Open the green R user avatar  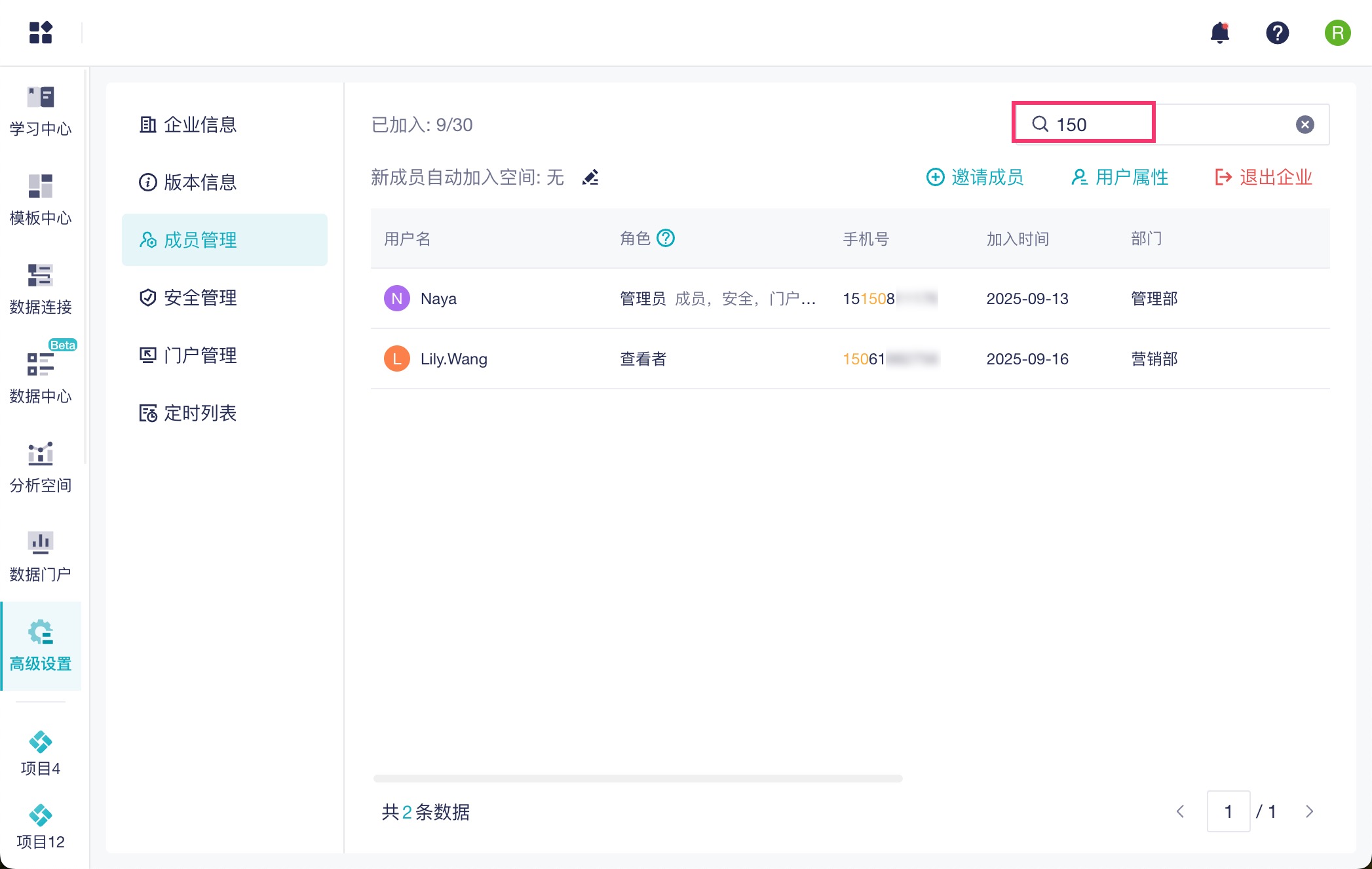point(1338,32)
